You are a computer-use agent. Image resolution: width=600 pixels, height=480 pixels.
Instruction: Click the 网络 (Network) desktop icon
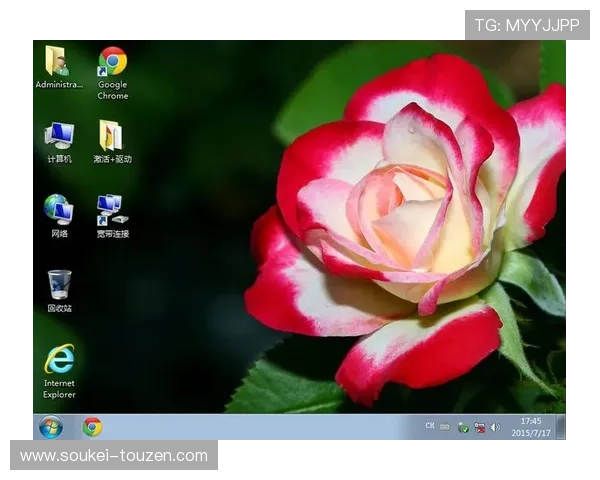click(59, 210)
